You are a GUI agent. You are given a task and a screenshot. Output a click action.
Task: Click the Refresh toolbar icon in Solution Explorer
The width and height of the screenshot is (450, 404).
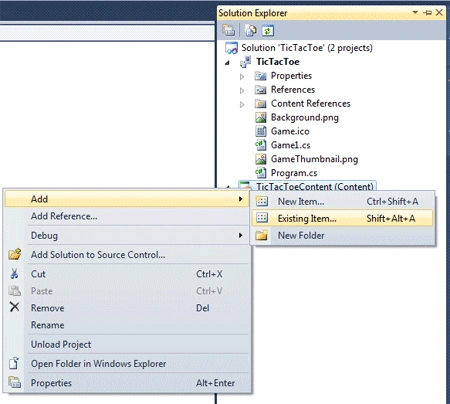268,31
